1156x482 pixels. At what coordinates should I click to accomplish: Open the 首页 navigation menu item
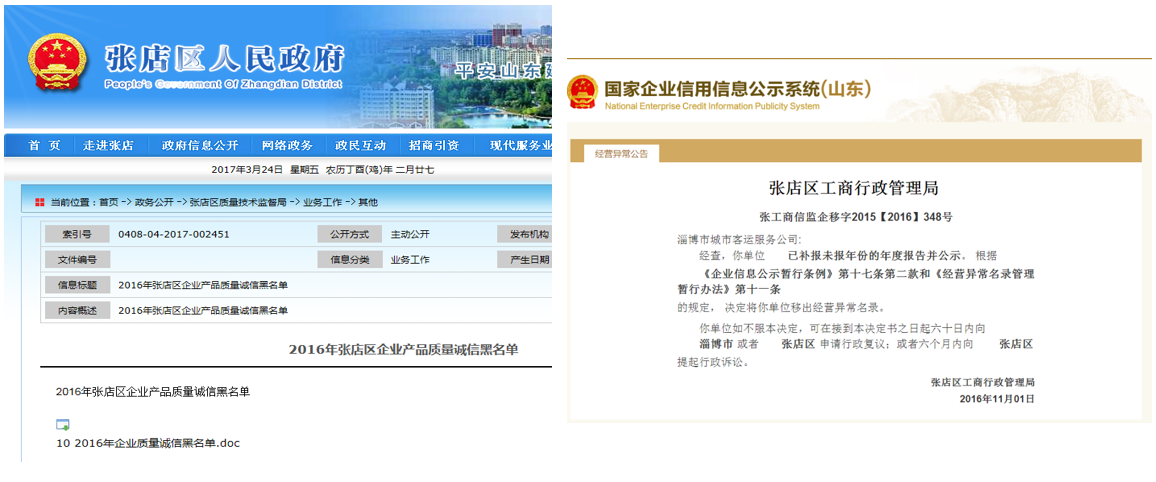coord(44,146)
